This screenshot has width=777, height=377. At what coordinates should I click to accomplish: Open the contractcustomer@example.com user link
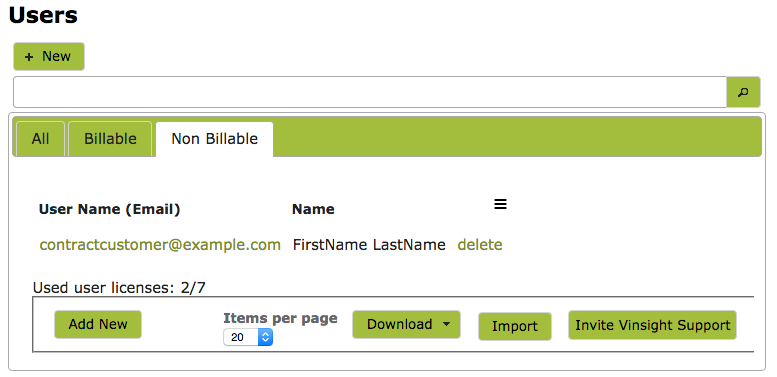[160, 245]
